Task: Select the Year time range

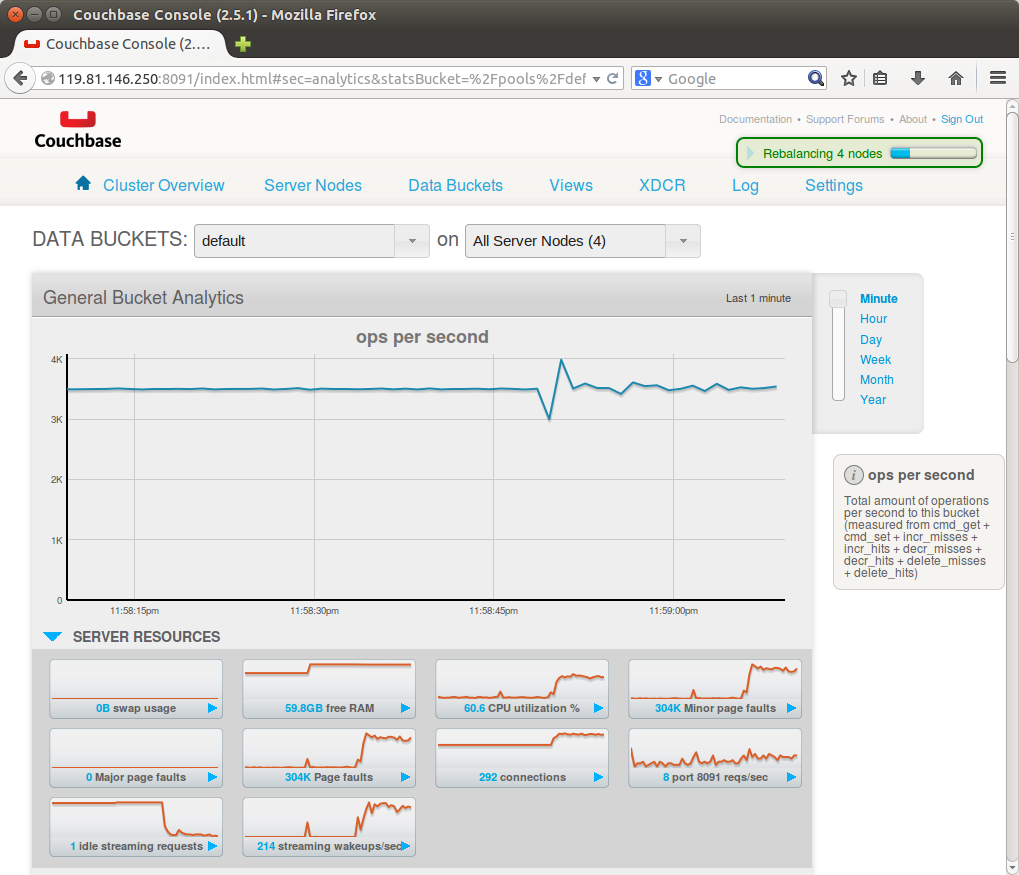Action: tap(873, 400)
